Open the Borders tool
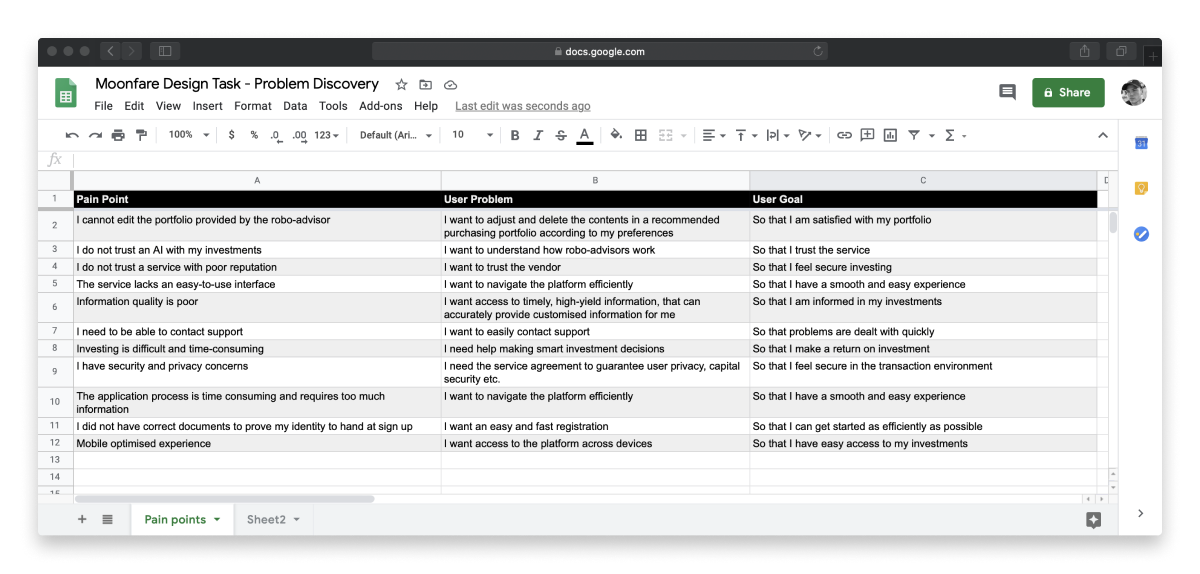 (x=641, y=135)
